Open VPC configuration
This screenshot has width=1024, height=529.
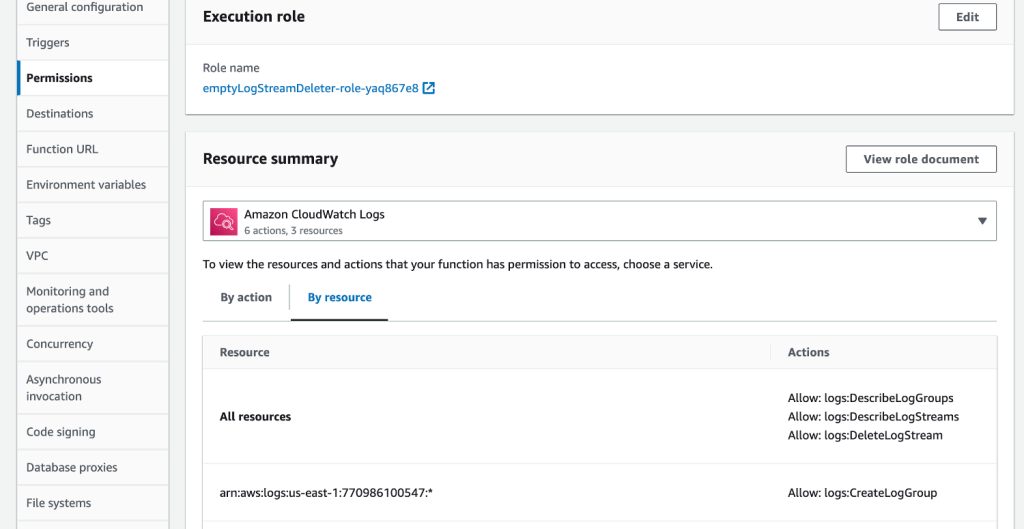tap(37, 256)
